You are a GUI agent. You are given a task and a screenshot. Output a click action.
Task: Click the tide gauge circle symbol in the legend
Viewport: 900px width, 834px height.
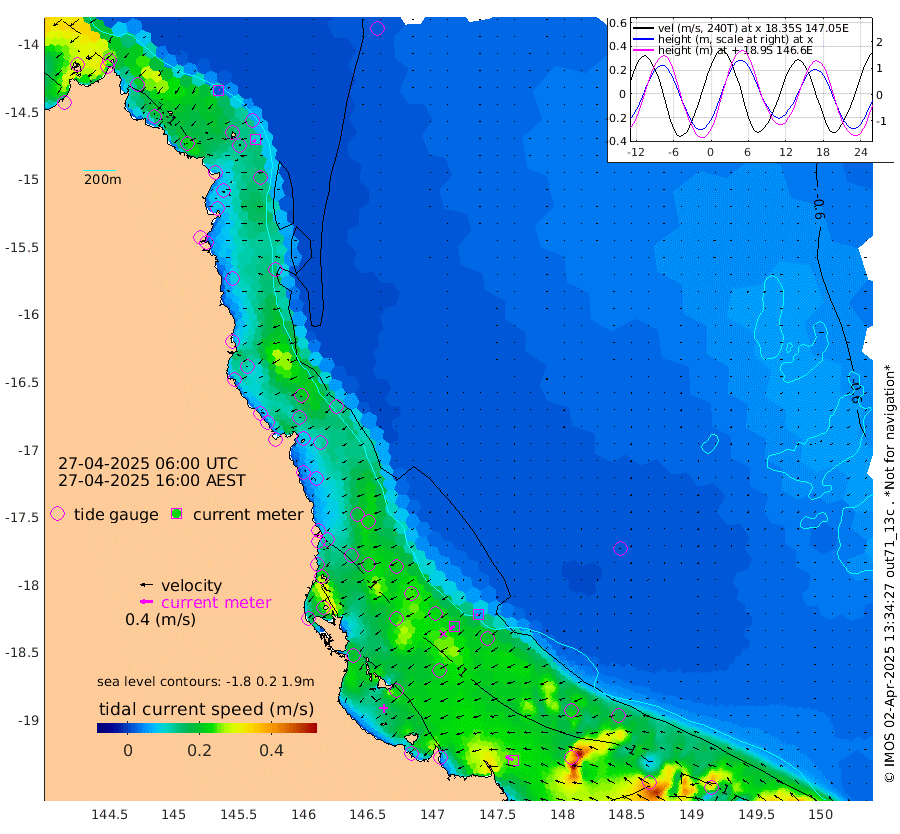(57, 514)
